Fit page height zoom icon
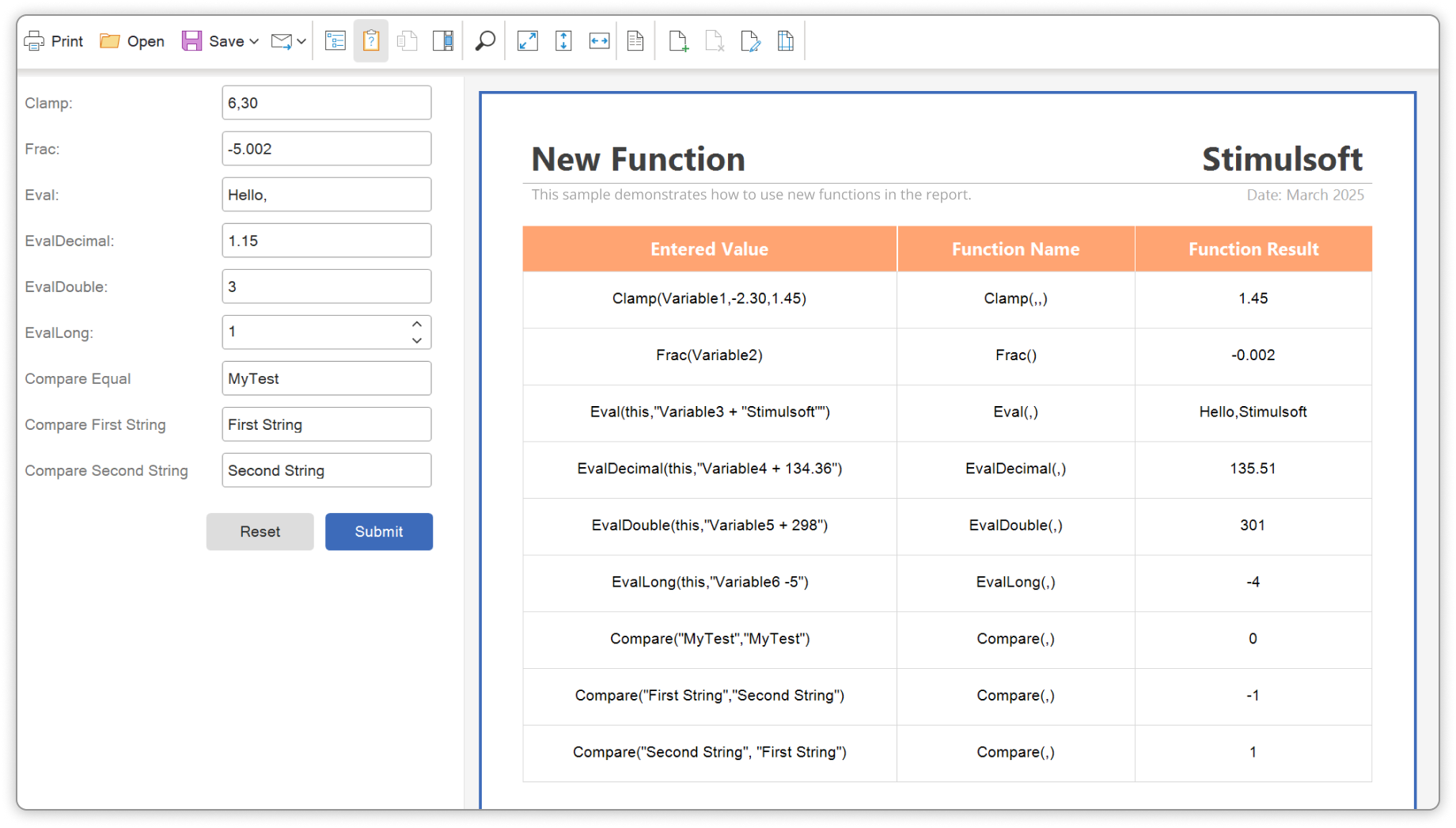1456x828 pixels. tap(563, 41)
